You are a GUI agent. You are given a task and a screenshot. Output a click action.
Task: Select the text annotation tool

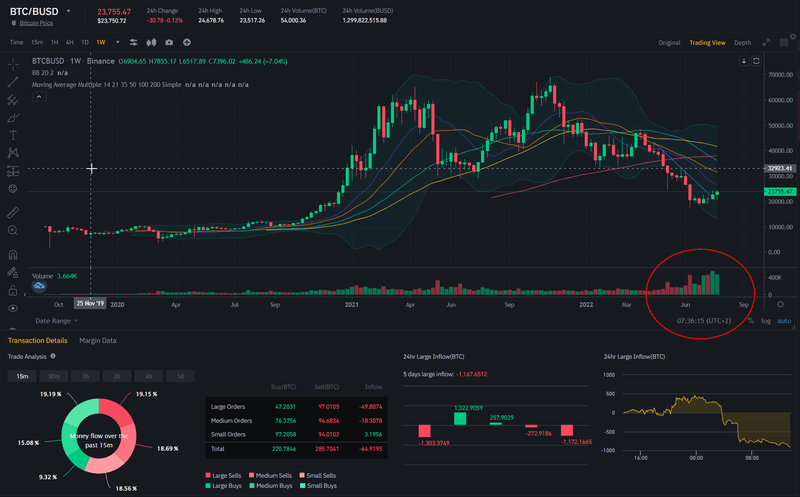click(x=13, y=134)
